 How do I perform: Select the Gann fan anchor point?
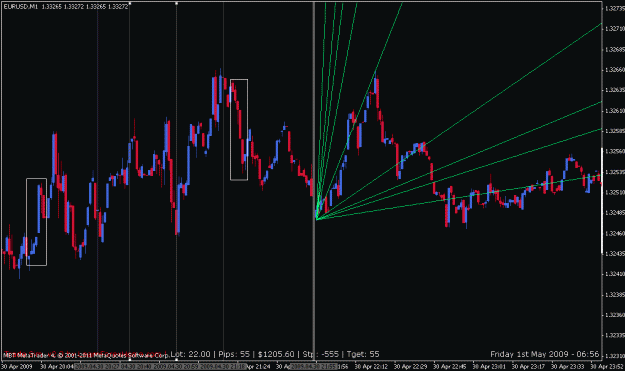coord(316,219)
